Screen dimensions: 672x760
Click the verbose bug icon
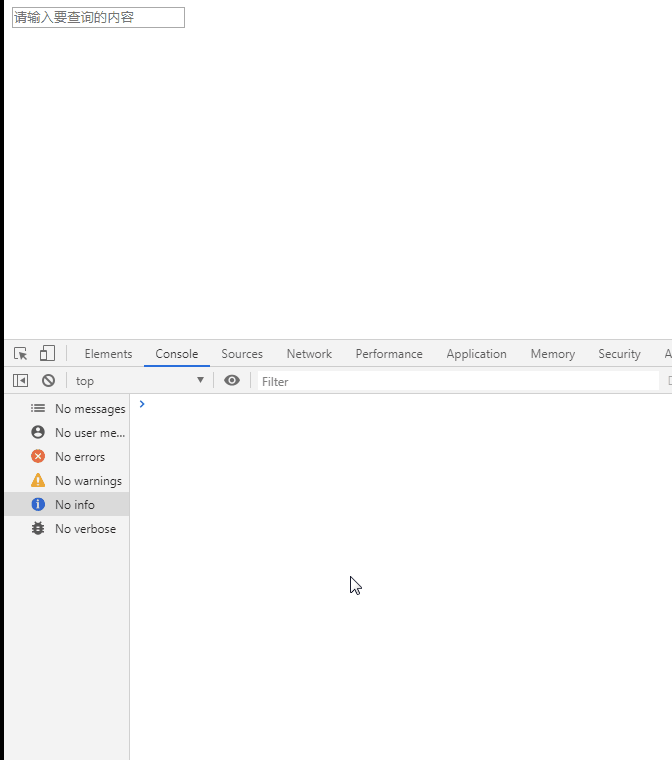38,528
